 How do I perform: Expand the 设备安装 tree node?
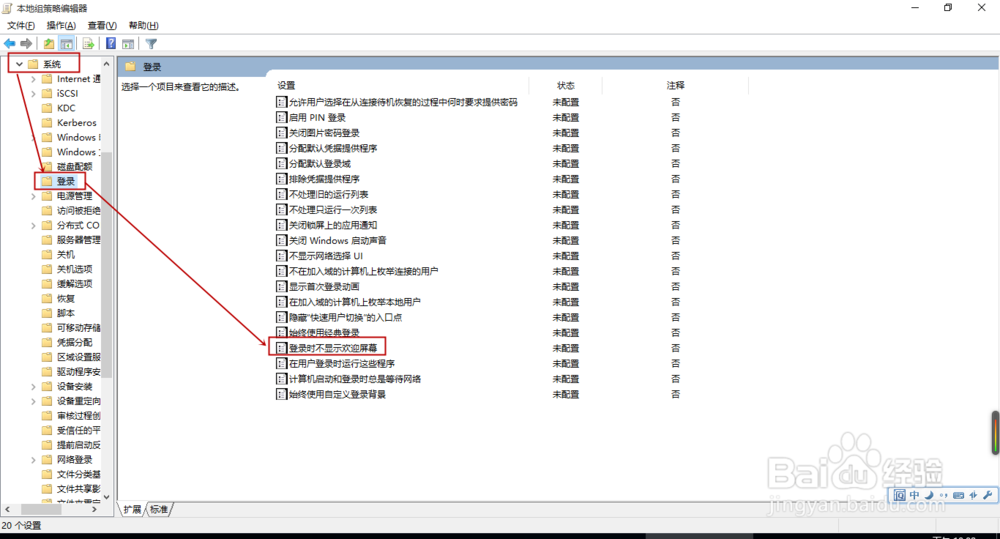33,387
